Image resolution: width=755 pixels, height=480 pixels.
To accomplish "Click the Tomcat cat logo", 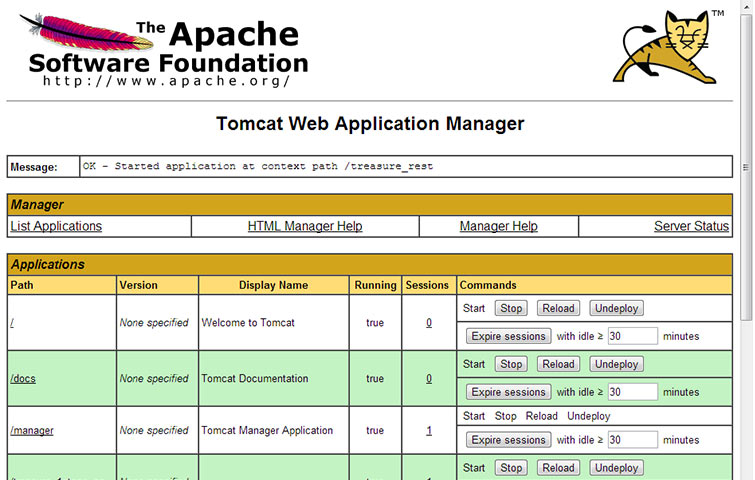I will (668, 46).
